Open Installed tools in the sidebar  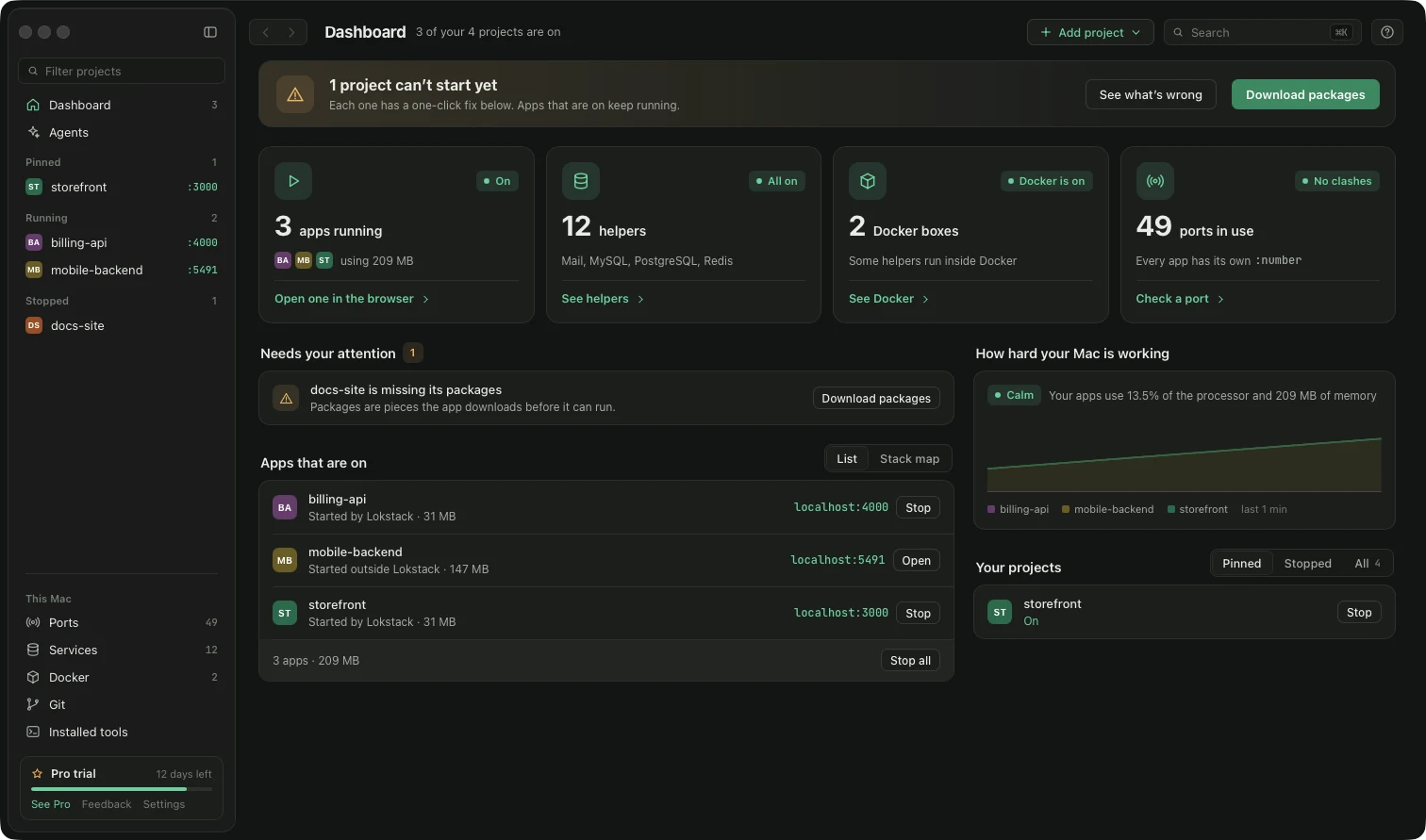coord(122,732)
